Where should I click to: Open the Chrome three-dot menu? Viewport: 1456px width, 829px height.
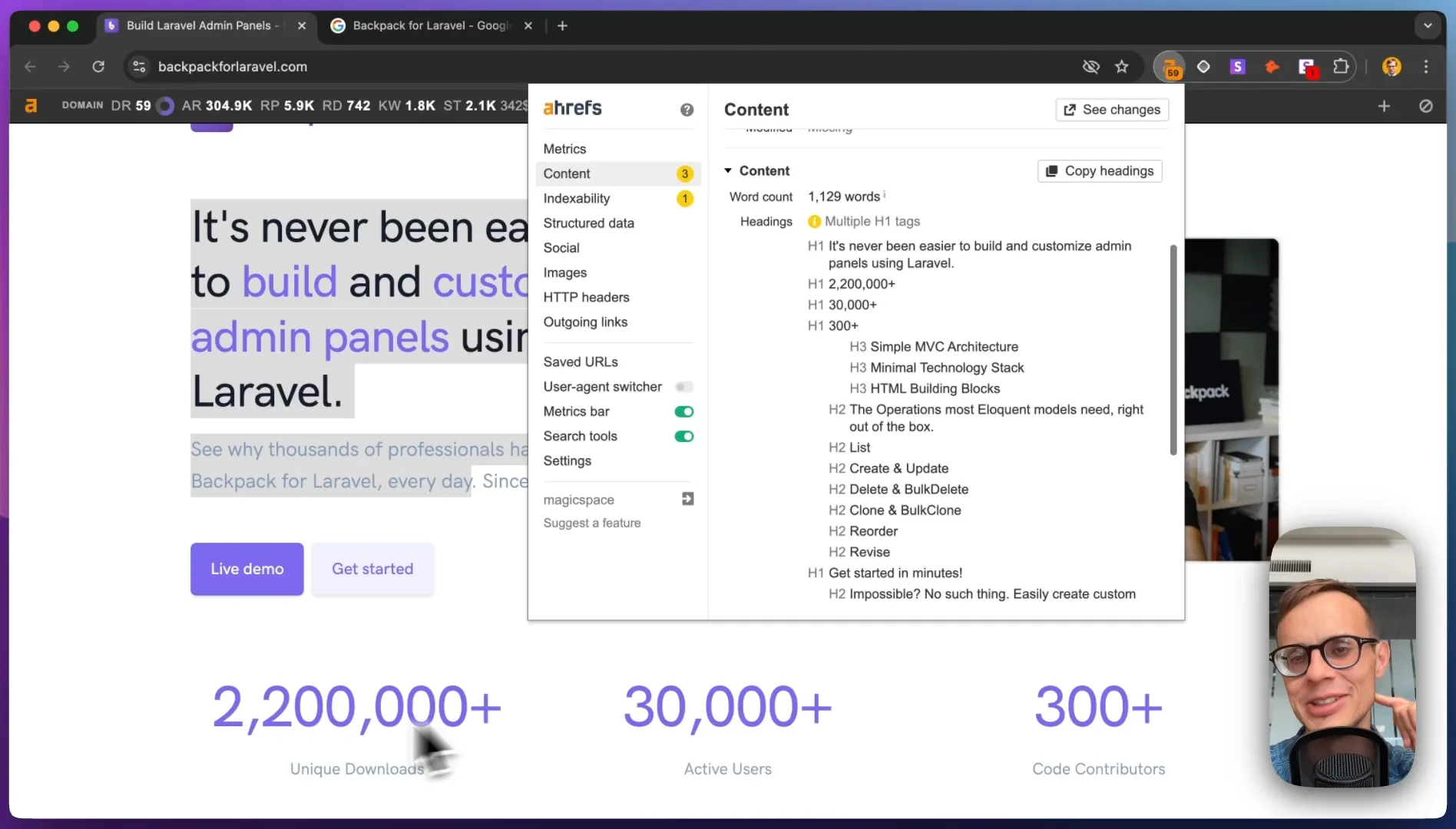tap(1426, 67)
